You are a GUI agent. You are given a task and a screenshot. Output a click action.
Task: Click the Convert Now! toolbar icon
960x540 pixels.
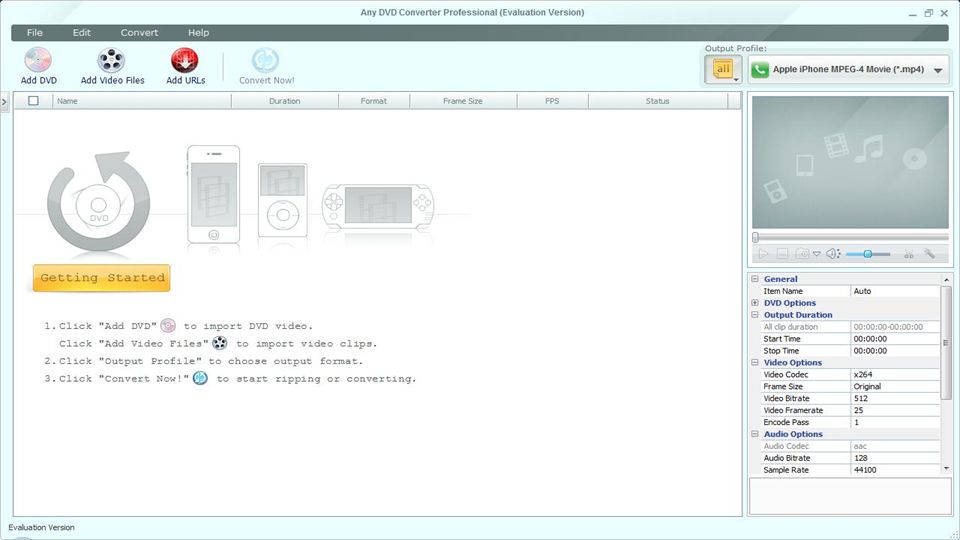coord(265,60)
